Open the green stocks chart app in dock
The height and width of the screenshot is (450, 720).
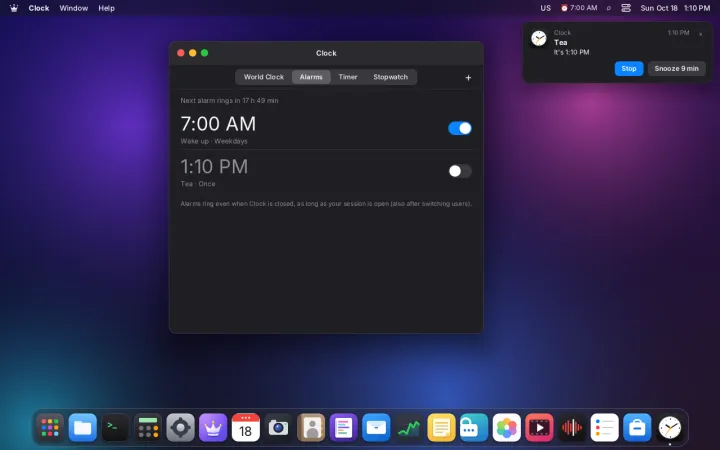point(409,428)
